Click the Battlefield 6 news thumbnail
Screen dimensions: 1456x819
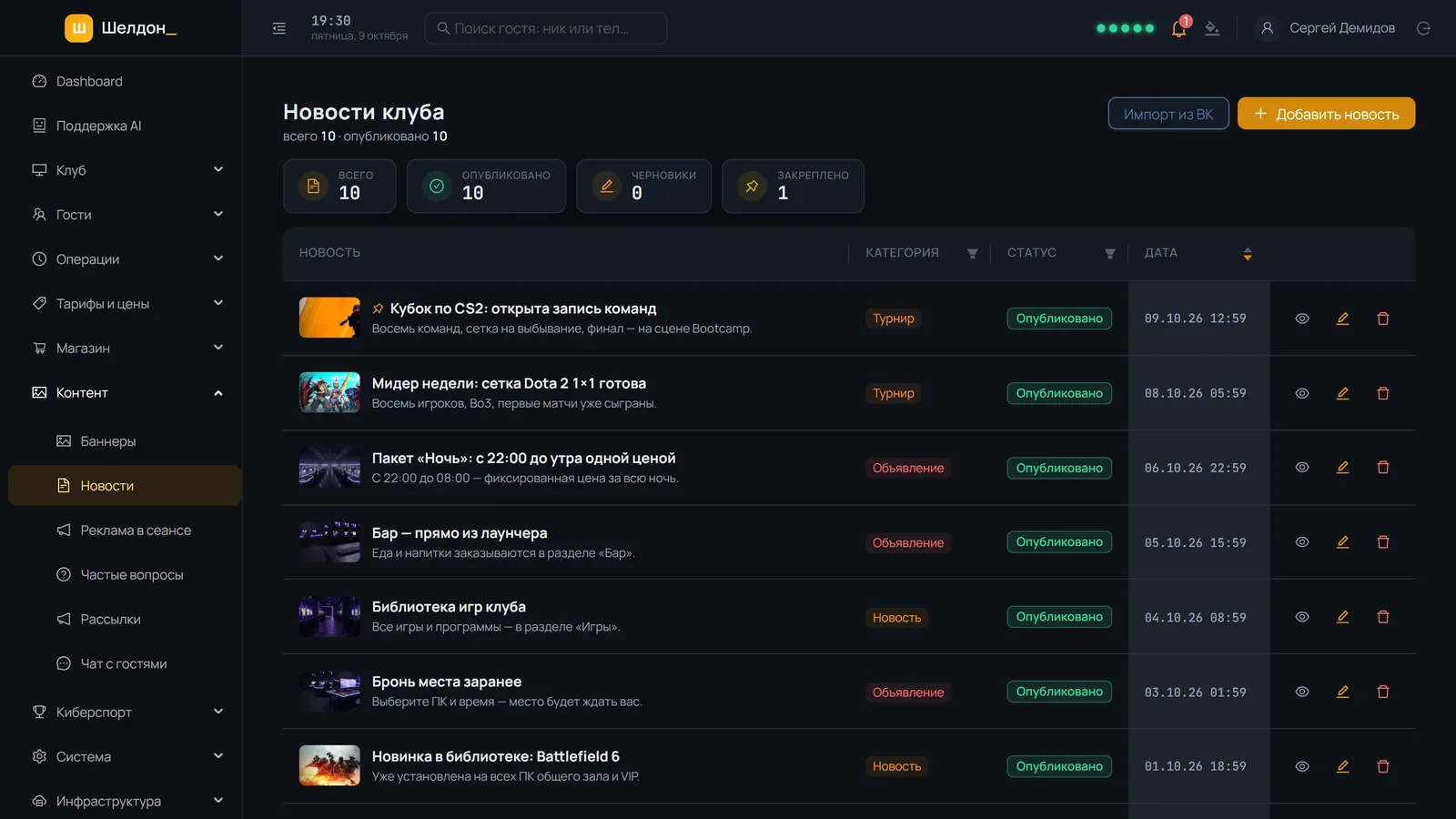pyautogui.click(x=329, y=766)
